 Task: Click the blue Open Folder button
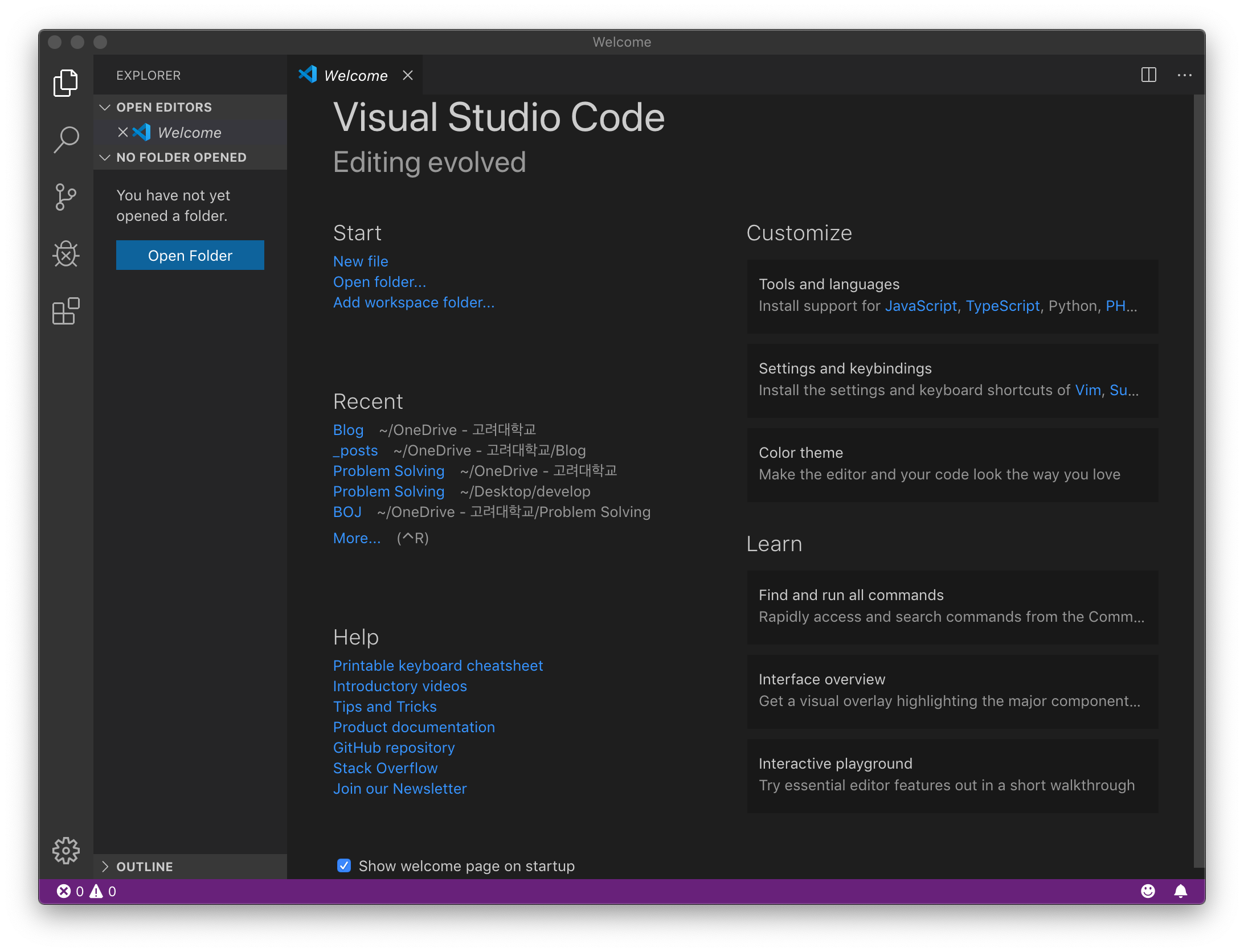click(x=190, y=255)
